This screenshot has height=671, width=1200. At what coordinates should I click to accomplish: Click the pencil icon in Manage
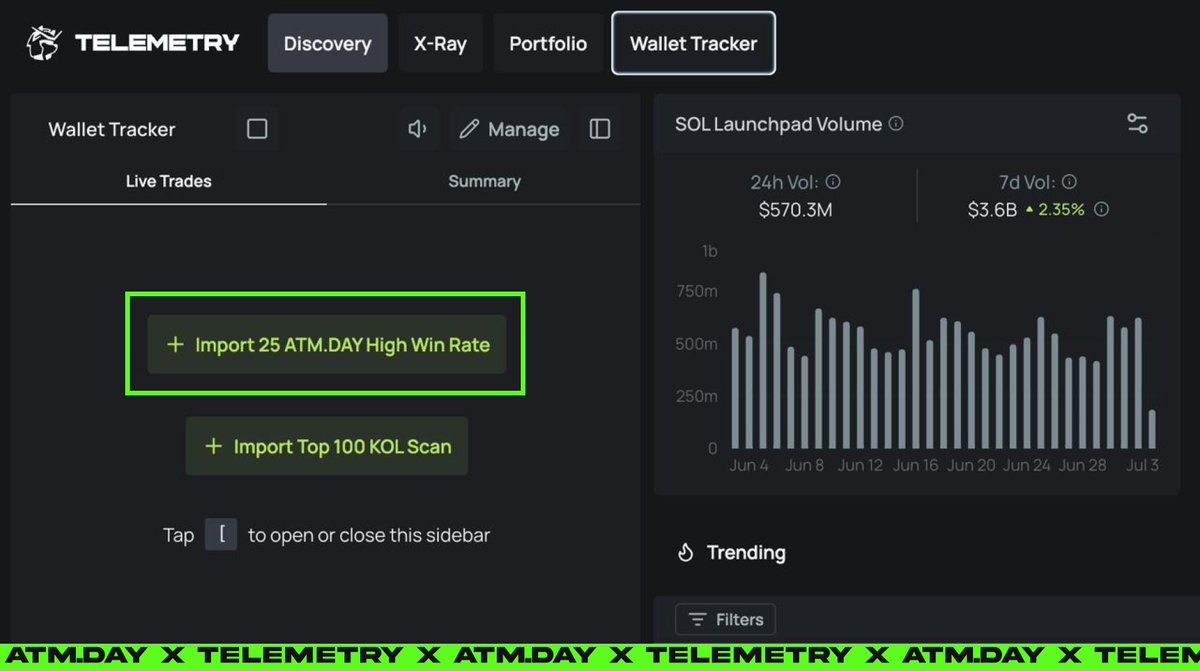coord(469,129)
